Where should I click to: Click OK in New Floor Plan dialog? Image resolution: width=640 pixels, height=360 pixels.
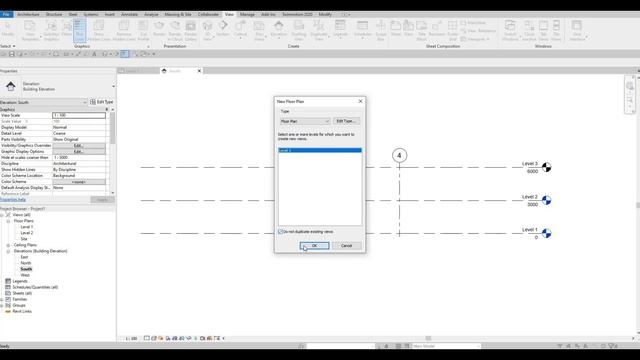coord(314,246)
